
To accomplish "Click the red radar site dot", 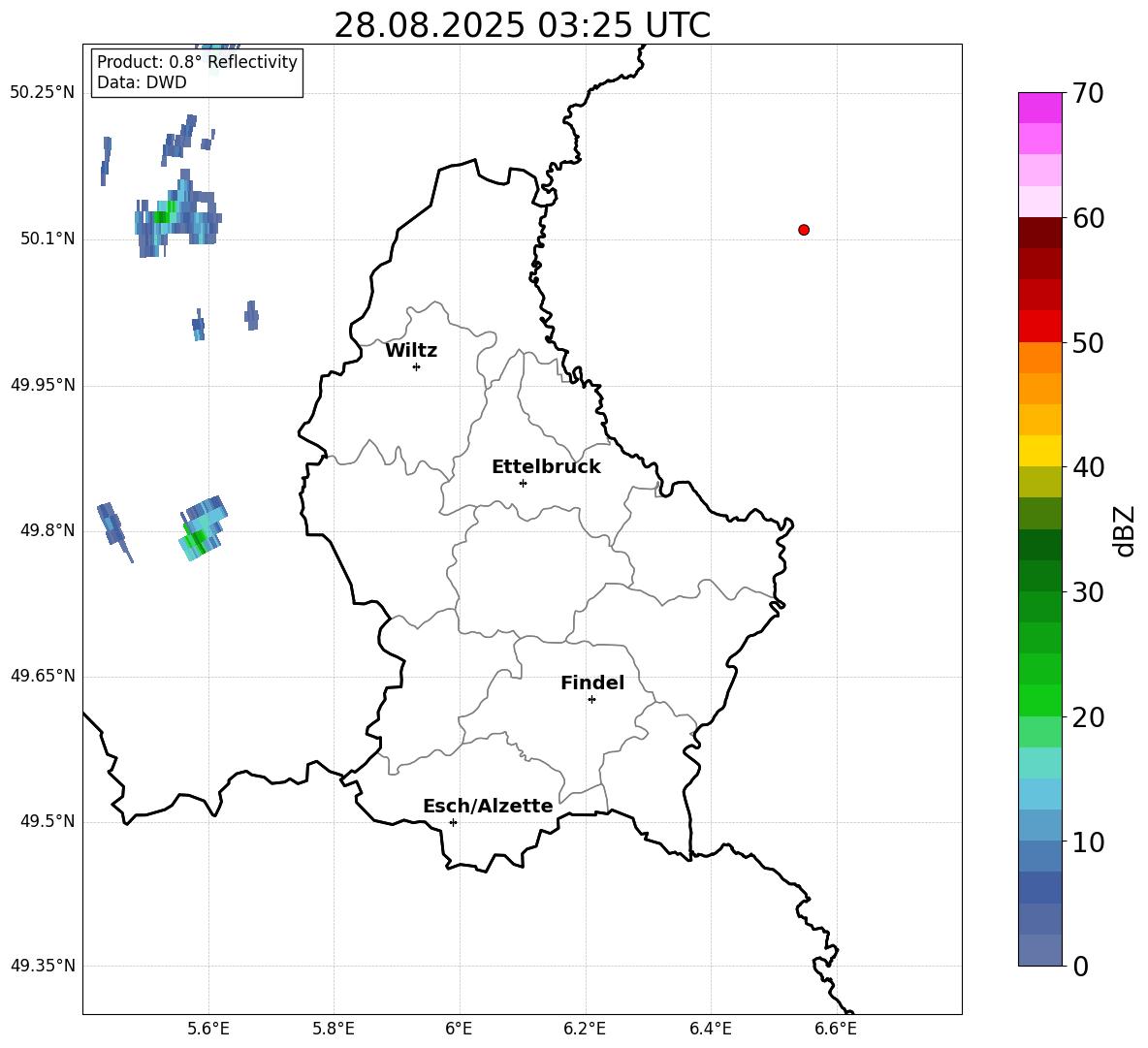I will [x=803, y=230].
